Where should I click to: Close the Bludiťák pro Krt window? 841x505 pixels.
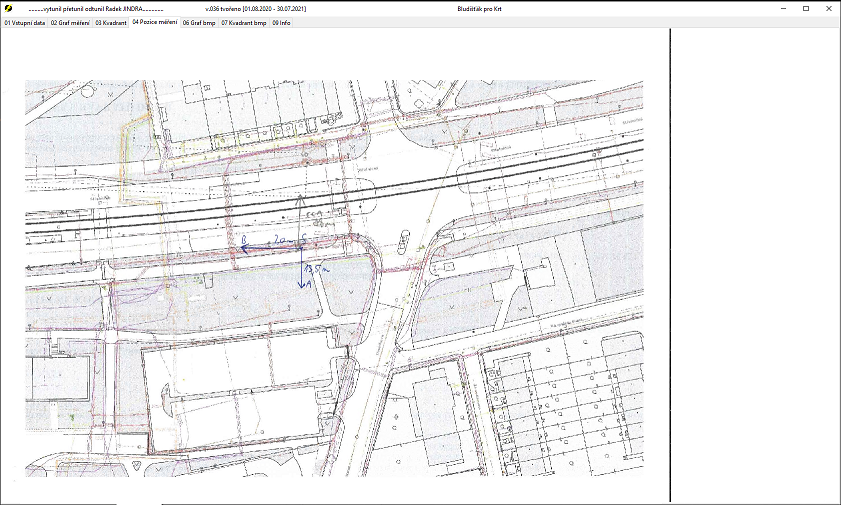pyautogui.click(x=830, y=8)
